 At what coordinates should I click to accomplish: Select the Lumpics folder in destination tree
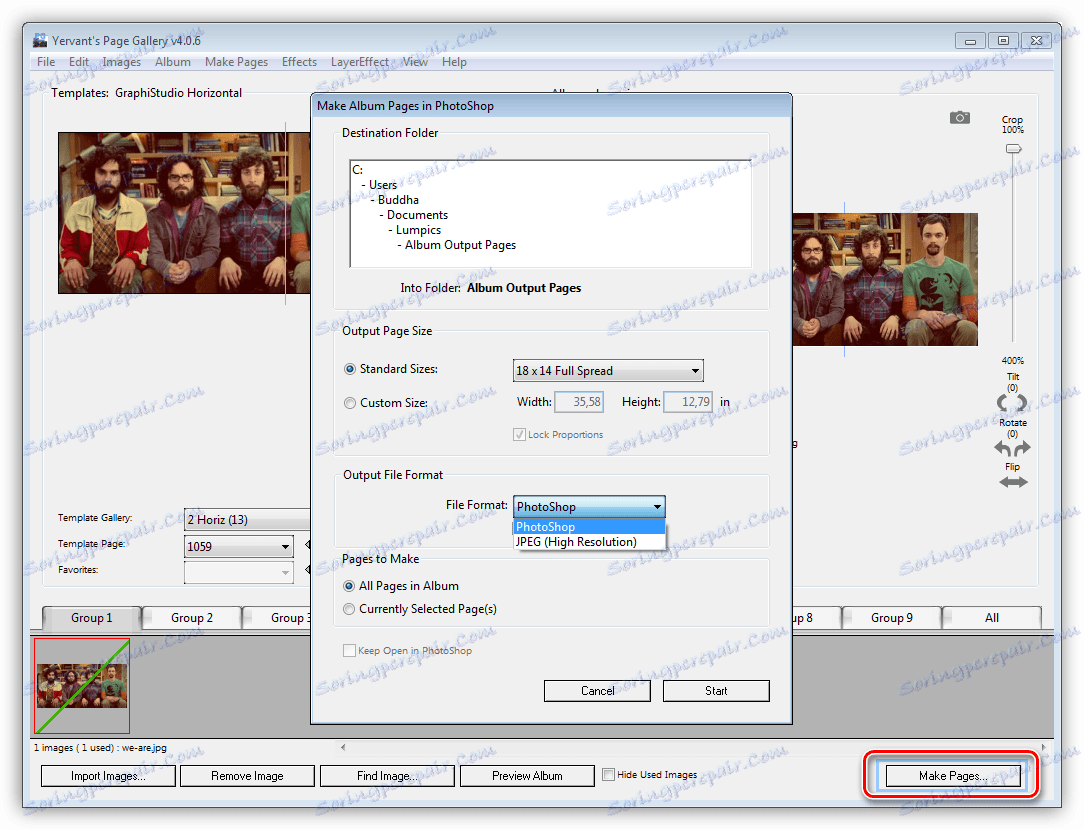[418, 230]
